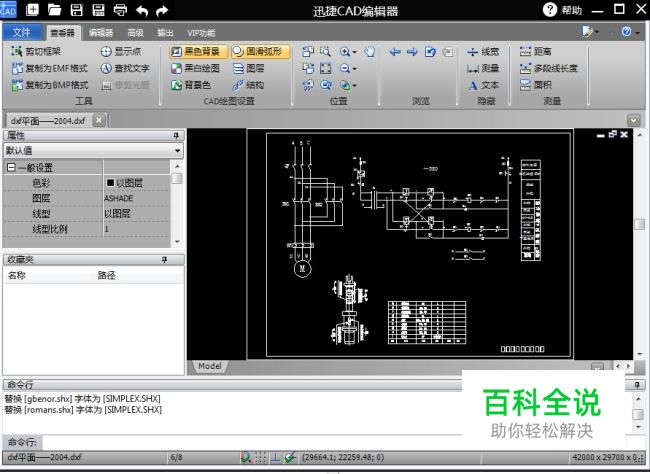The height and width of the screenshot is (474, 650).
Task: Toggle the 黑色背景 (black background) option
Action: point(195,51)
